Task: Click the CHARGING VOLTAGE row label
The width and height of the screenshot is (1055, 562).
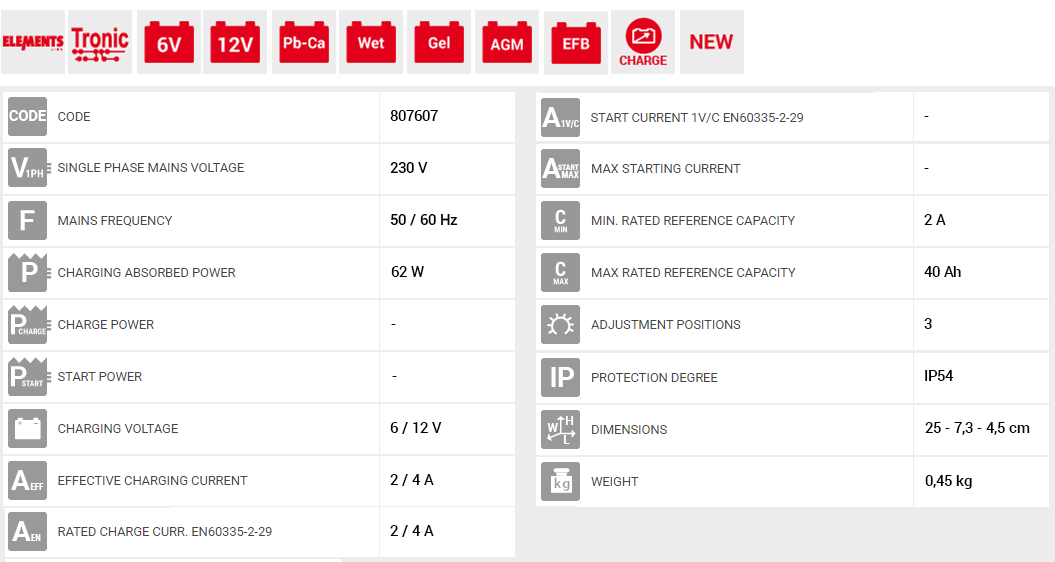Action: pyautogui.click(x=118, y=429)
